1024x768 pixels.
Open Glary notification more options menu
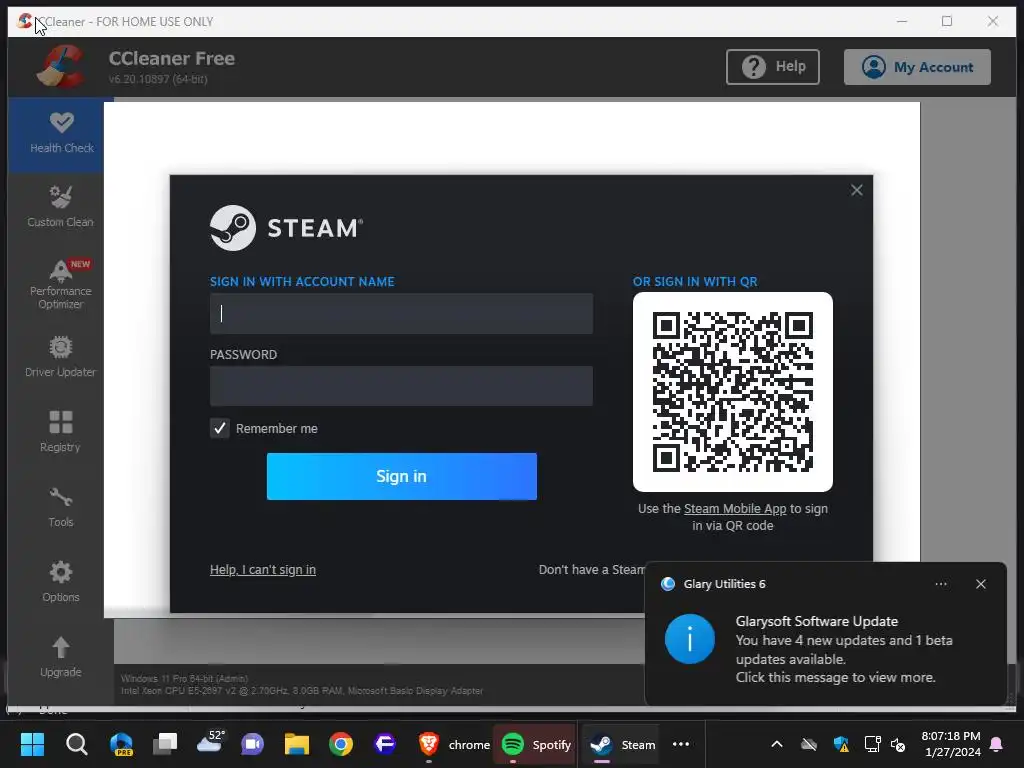point(941,584)
